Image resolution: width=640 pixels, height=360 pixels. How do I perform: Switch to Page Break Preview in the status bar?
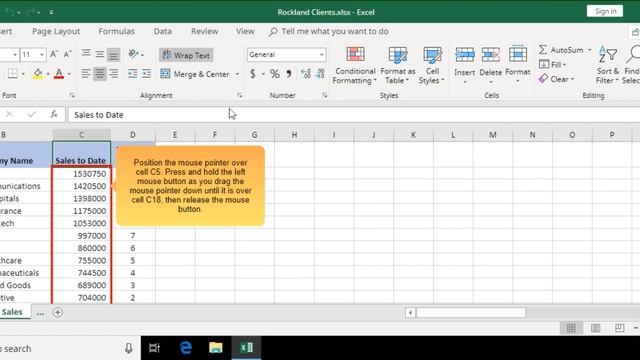[x=619, y=328]
